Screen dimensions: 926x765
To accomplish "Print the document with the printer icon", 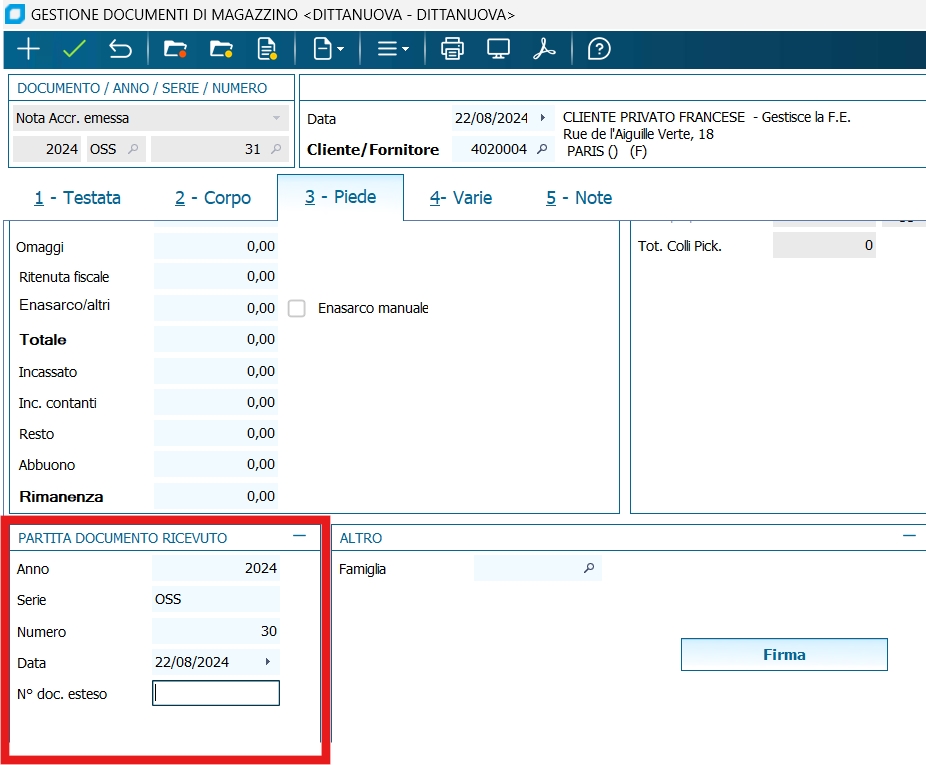I will point(453,49).
